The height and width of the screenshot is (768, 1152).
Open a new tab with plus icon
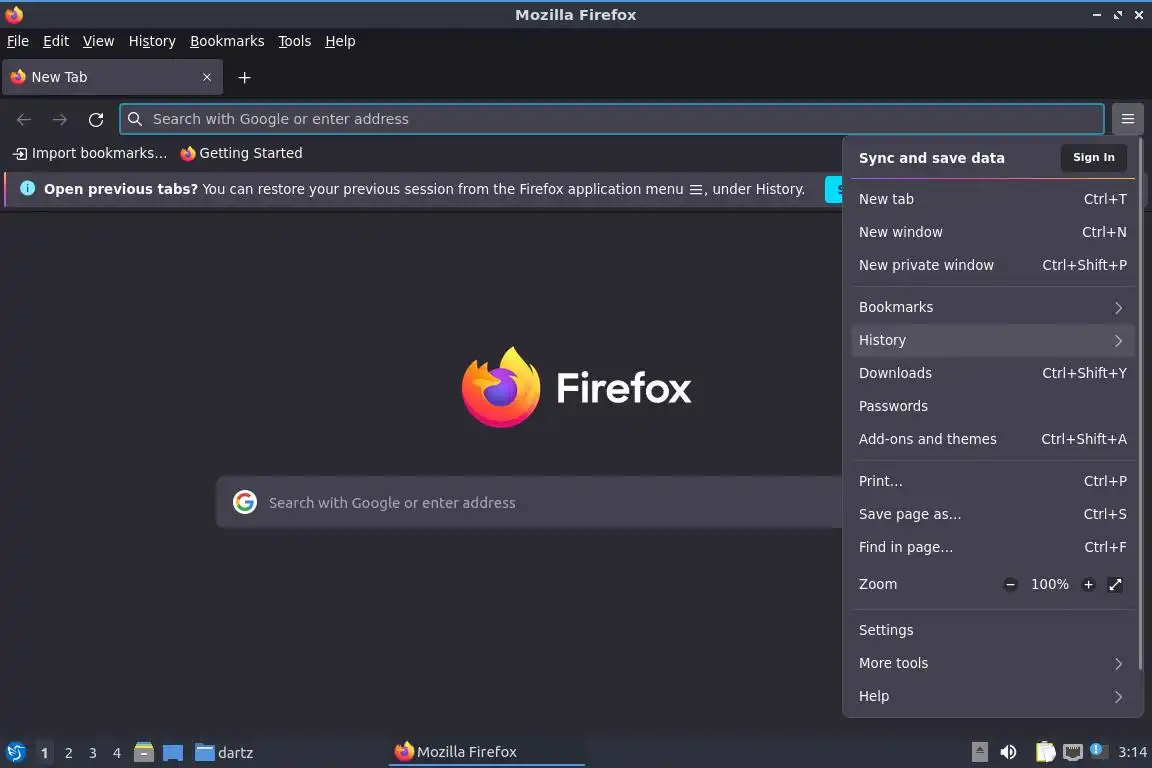(245, 77)
